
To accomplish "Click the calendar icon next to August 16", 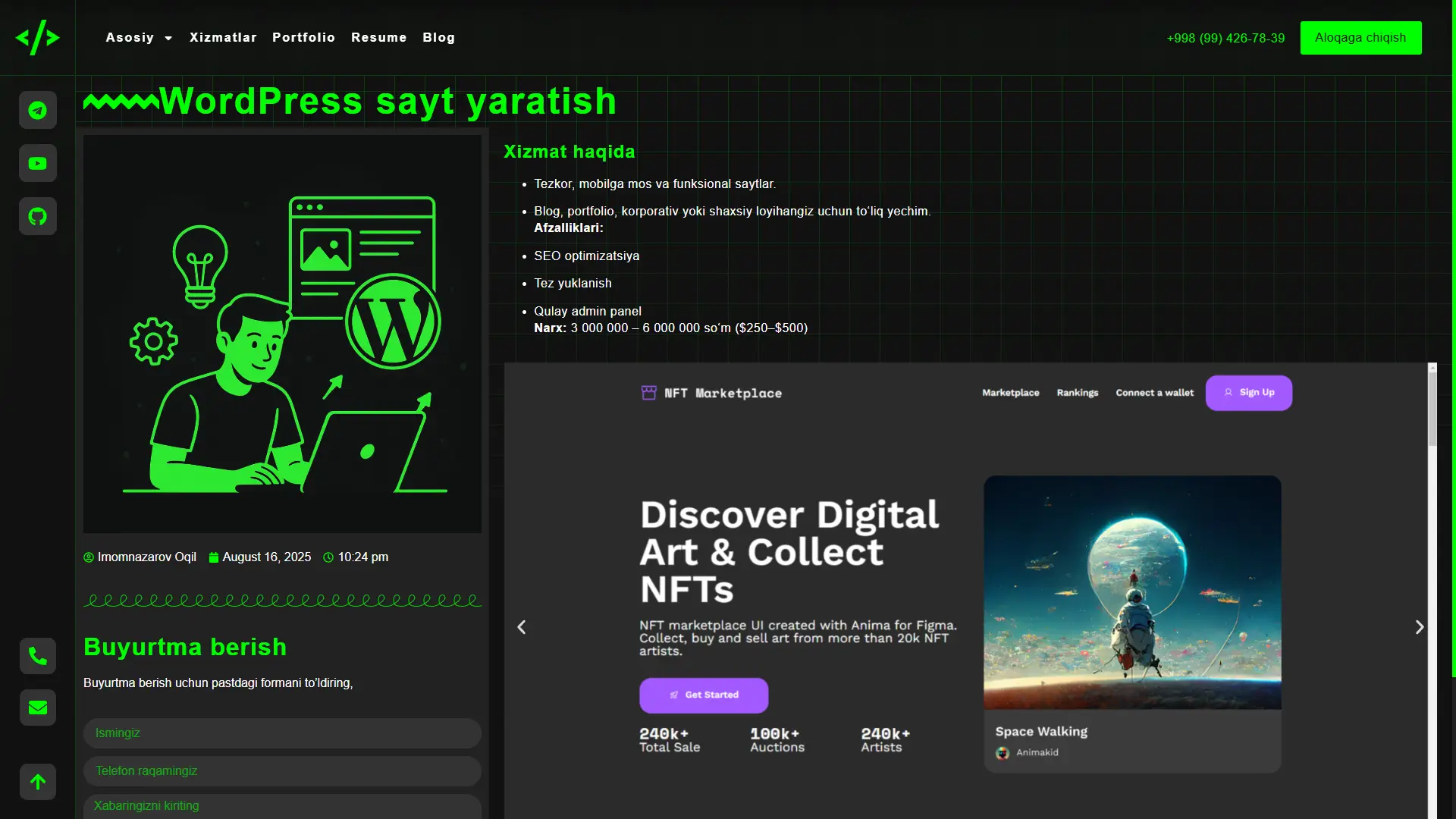I will tap(213, 557).
